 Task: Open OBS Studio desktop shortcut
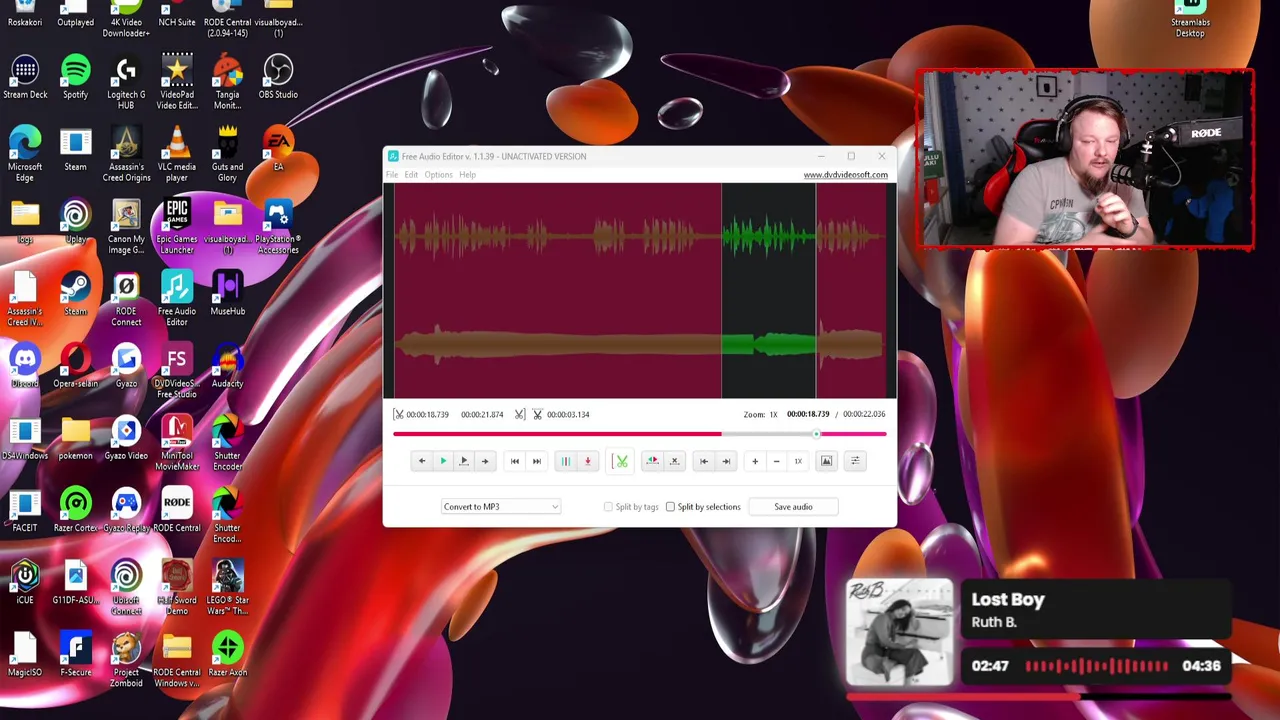click(x=278, y=78)
